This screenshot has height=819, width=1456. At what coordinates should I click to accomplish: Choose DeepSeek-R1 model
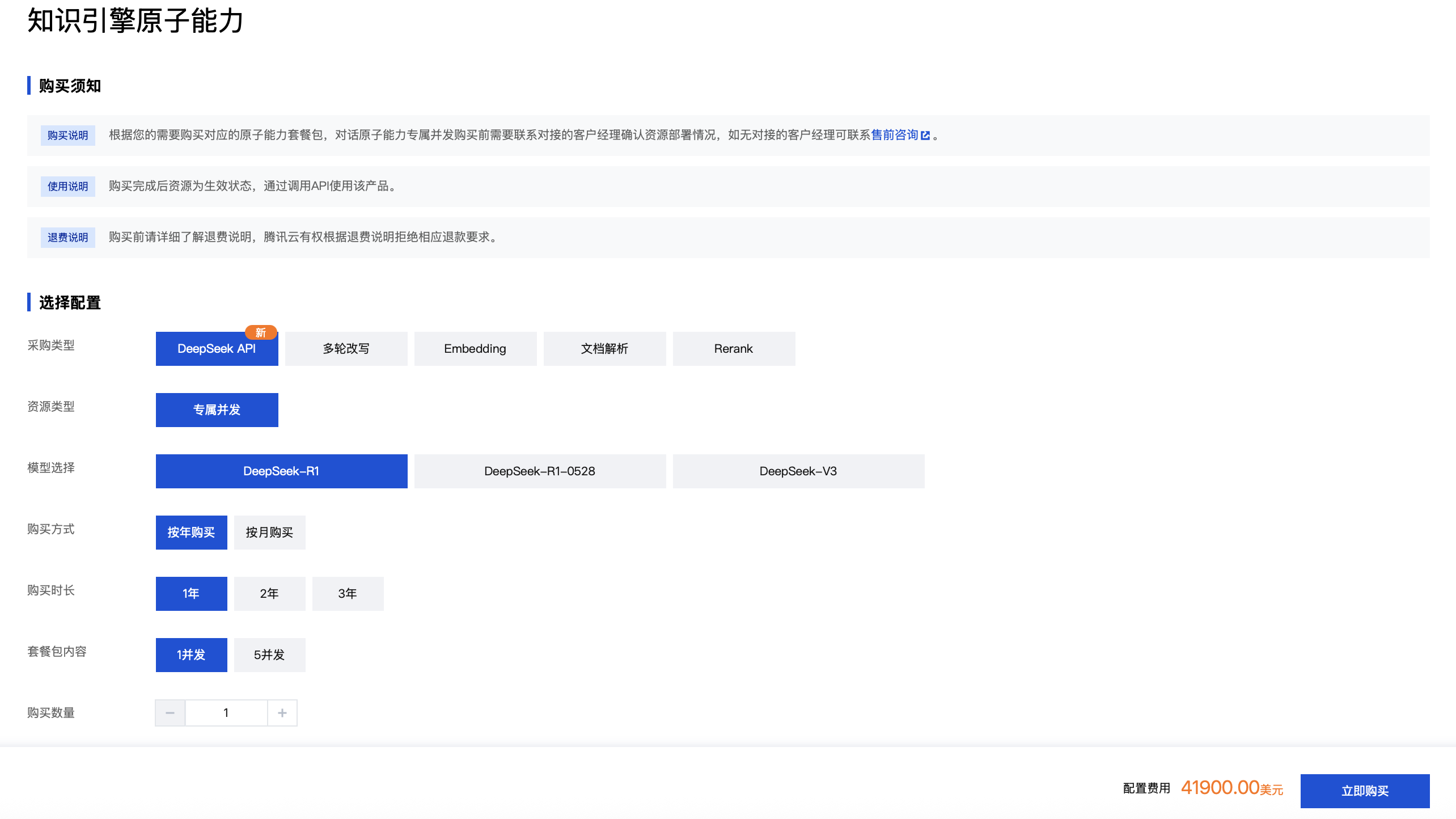tap(281, 471)
